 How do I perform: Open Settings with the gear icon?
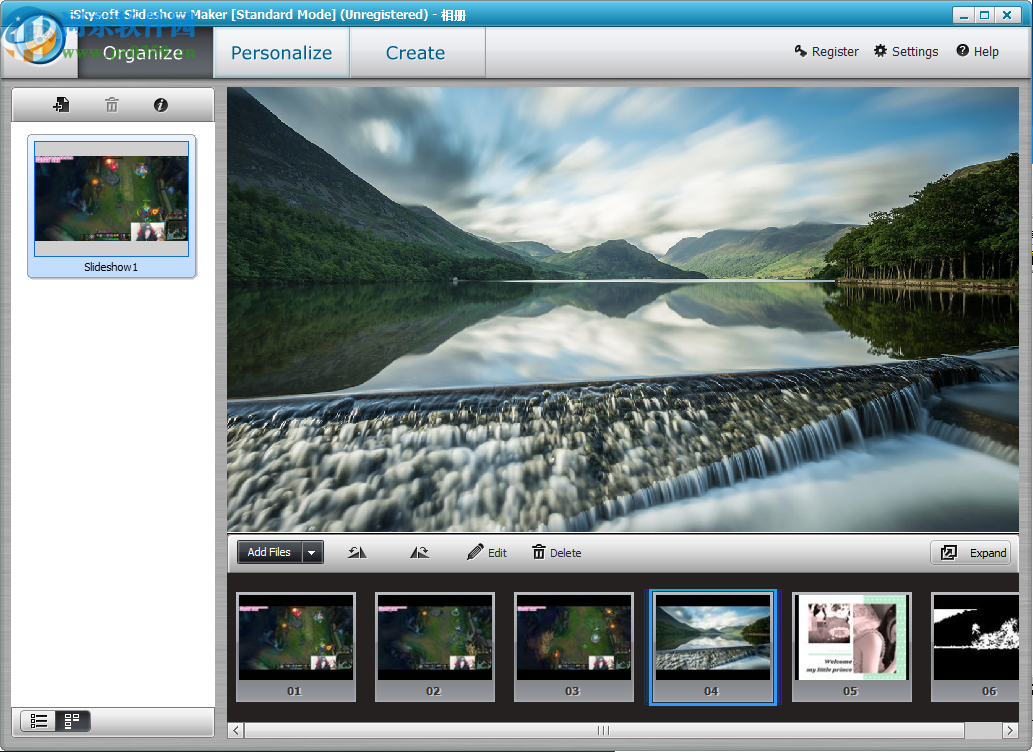pyautogui.click(x=905, y=51)
